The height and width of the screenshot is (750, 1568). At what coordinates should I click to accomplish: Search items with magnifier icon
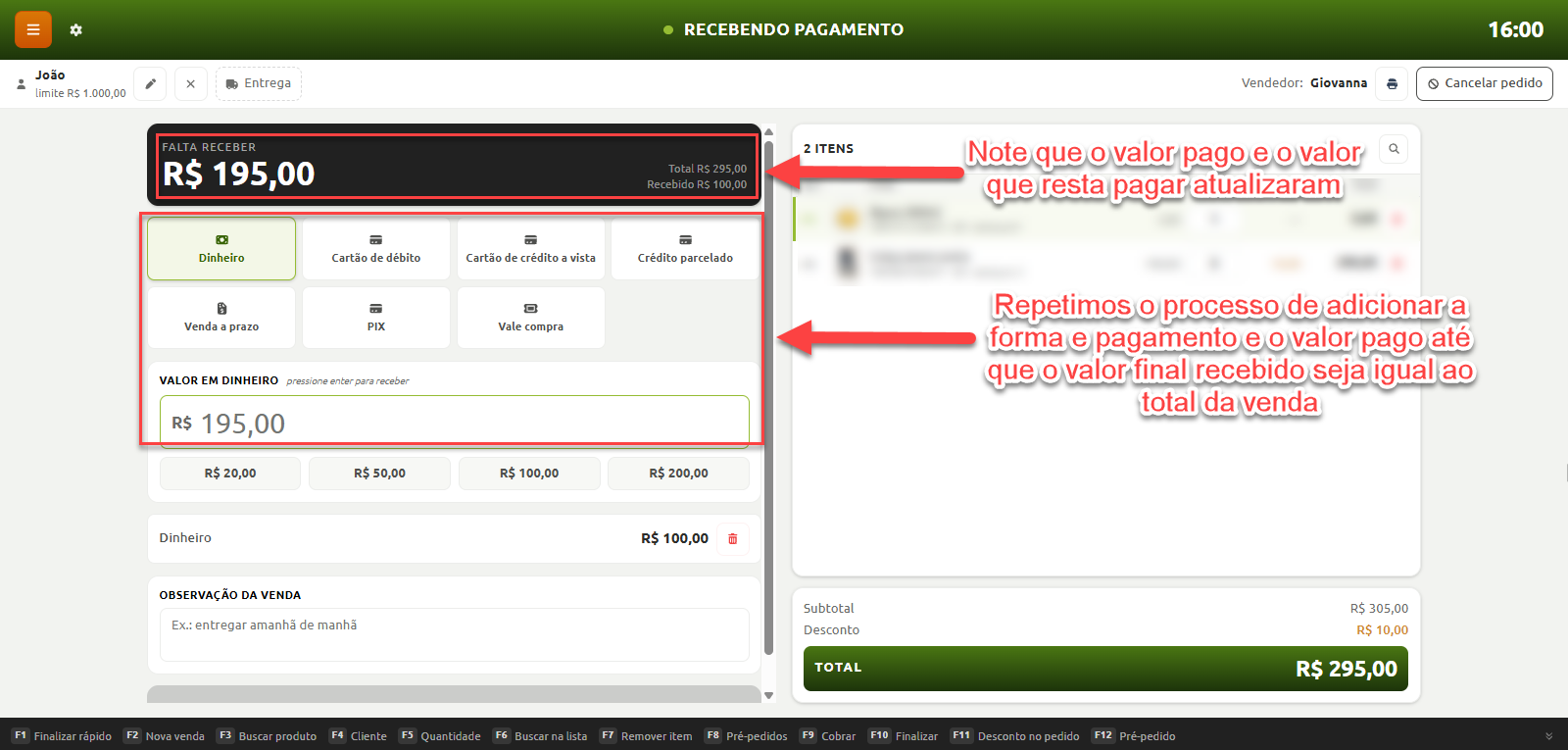[1394, 149]
